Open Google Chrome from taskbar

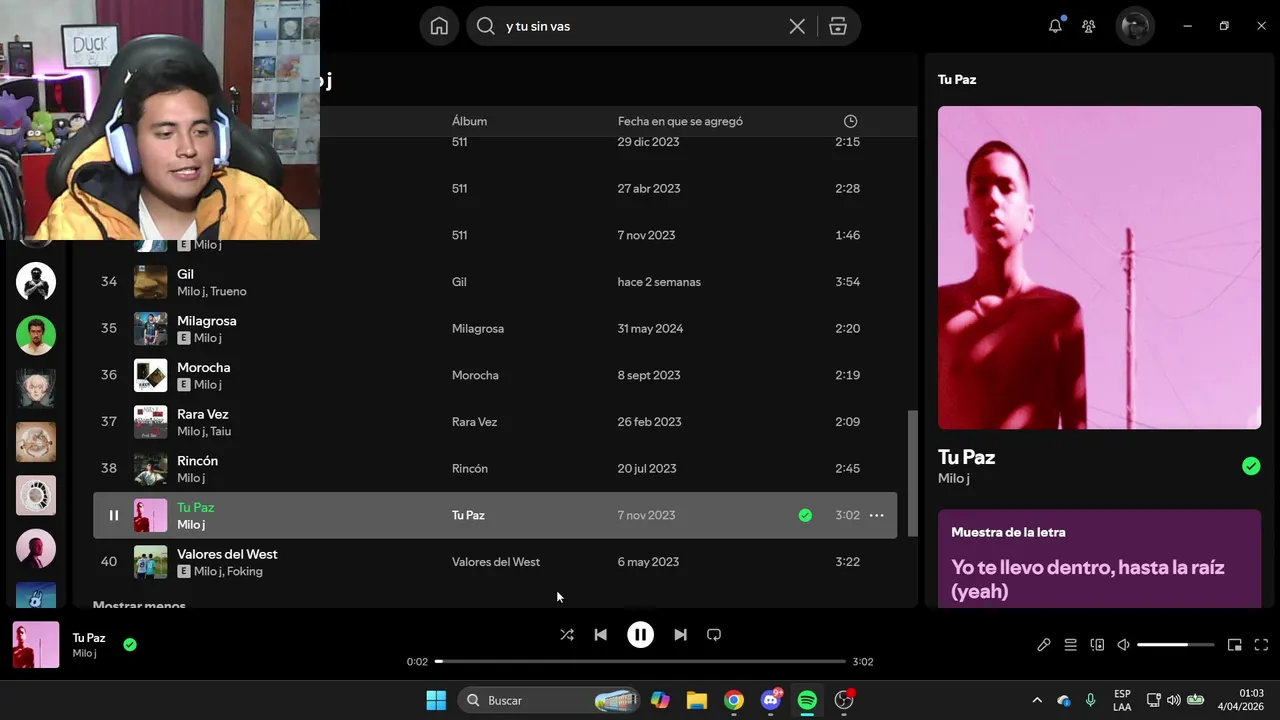734,700
